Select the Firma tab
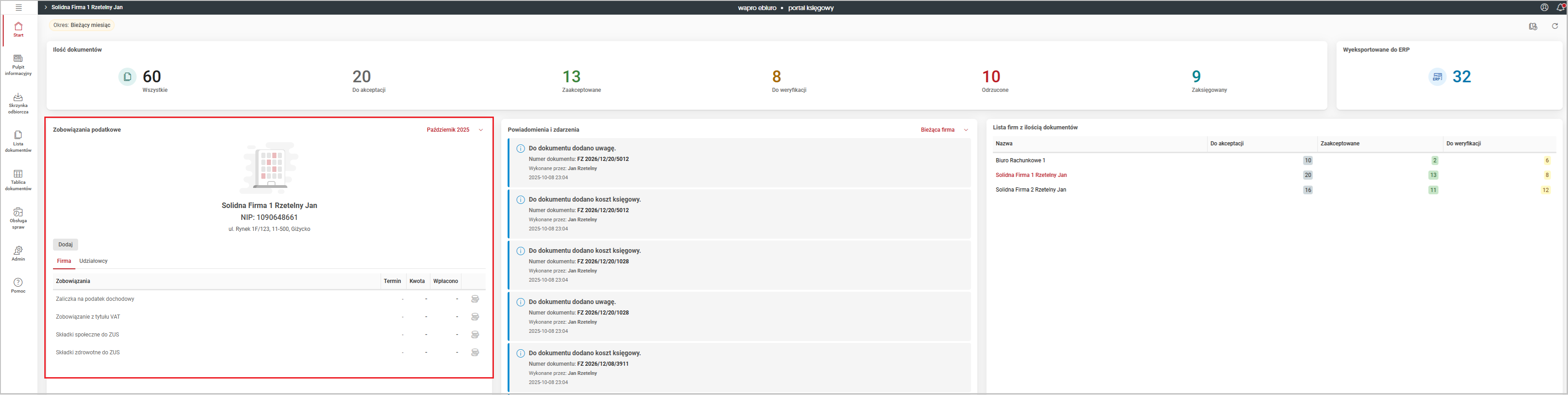The image size is (1568, 395). 64,261
